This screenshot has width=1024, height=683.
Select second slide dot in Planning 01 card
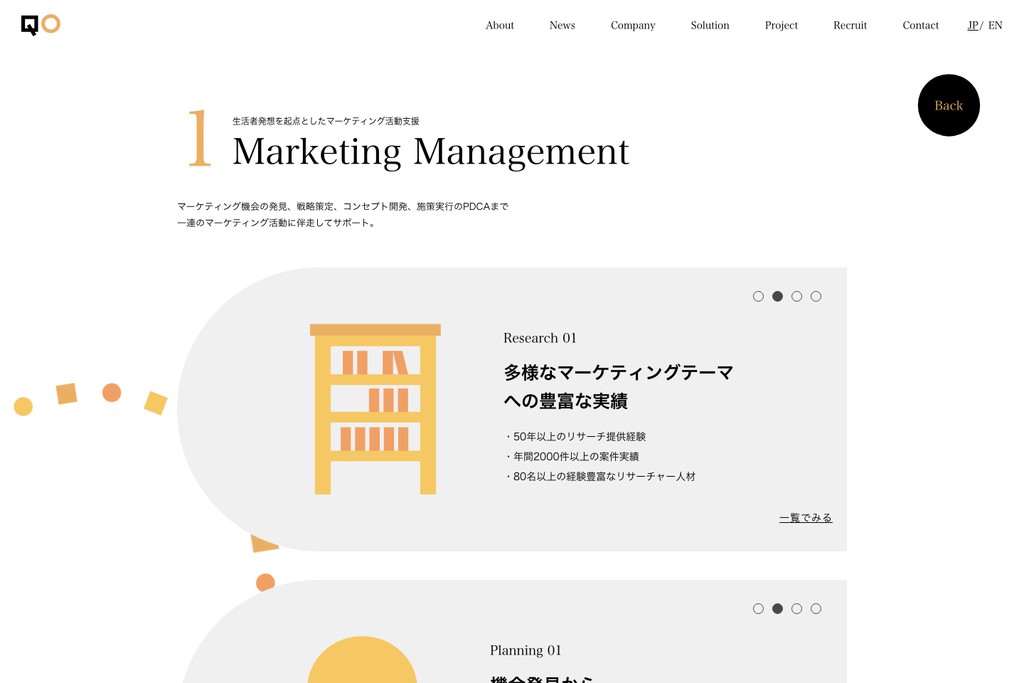[777, 609]
